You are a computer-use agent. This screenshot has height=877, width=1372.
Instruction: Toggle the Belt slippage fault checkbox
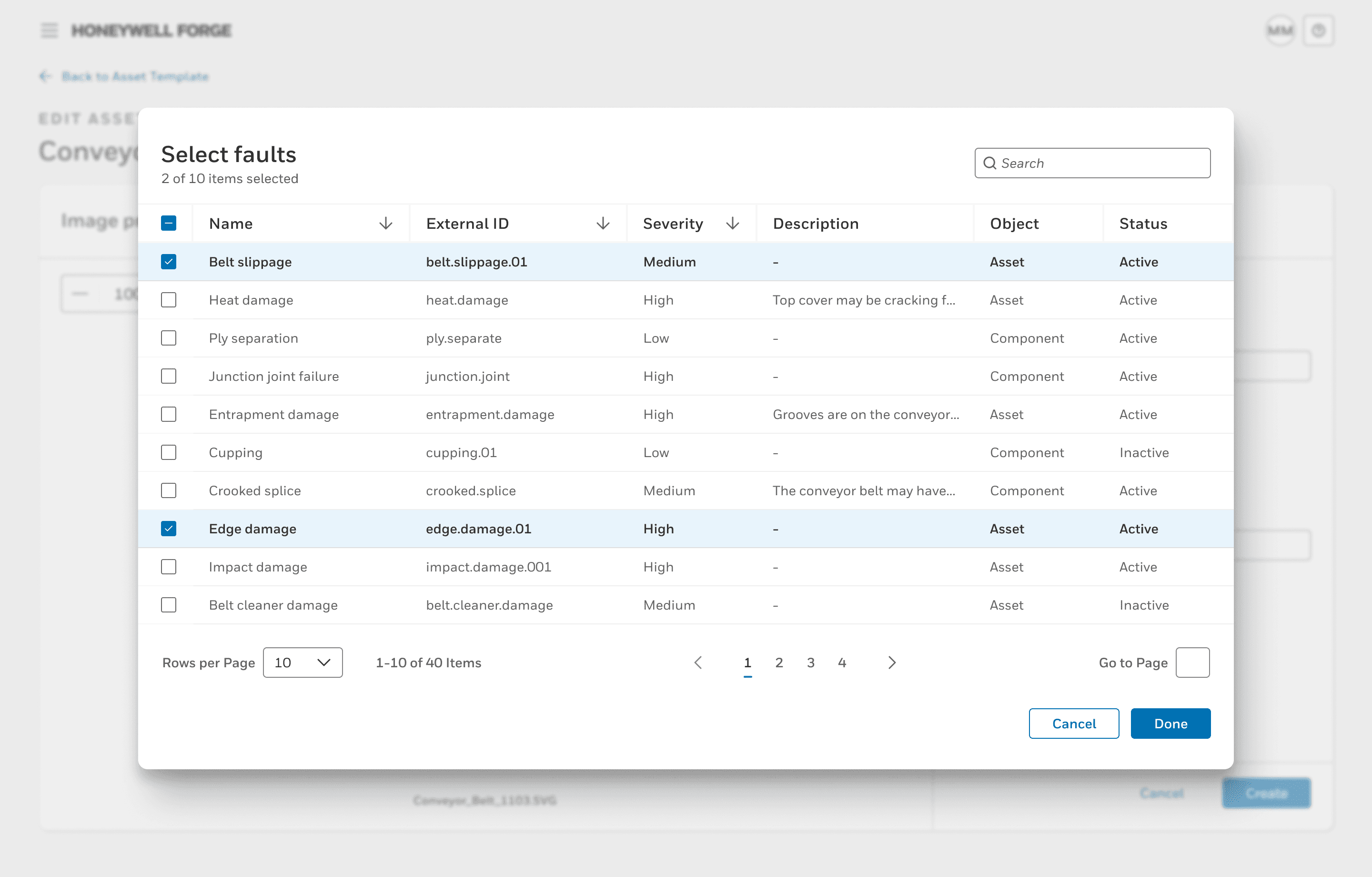[169, 262]
